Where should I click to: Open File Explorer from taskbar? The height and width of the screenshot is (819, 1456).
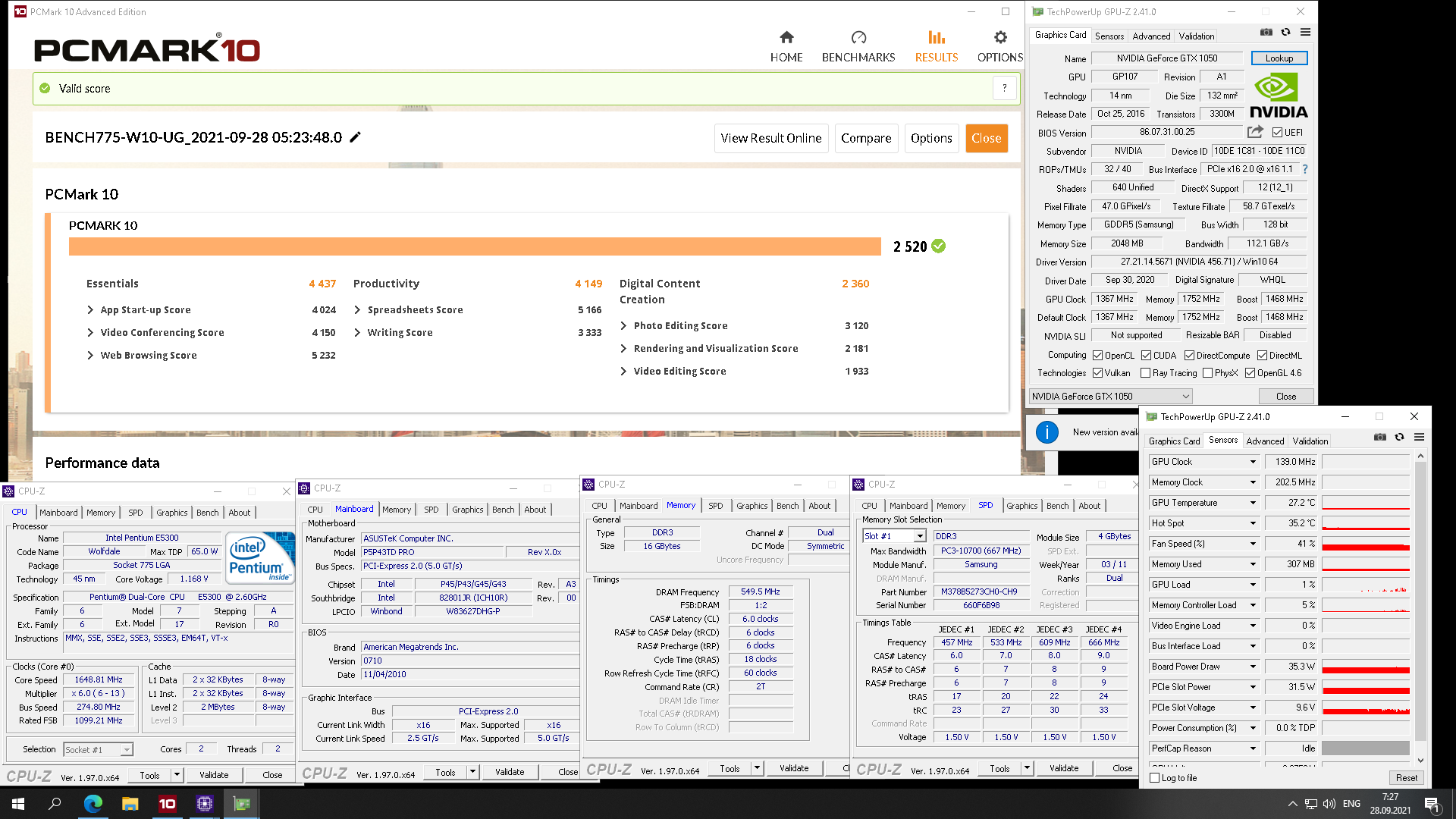[x=130, y=804]
